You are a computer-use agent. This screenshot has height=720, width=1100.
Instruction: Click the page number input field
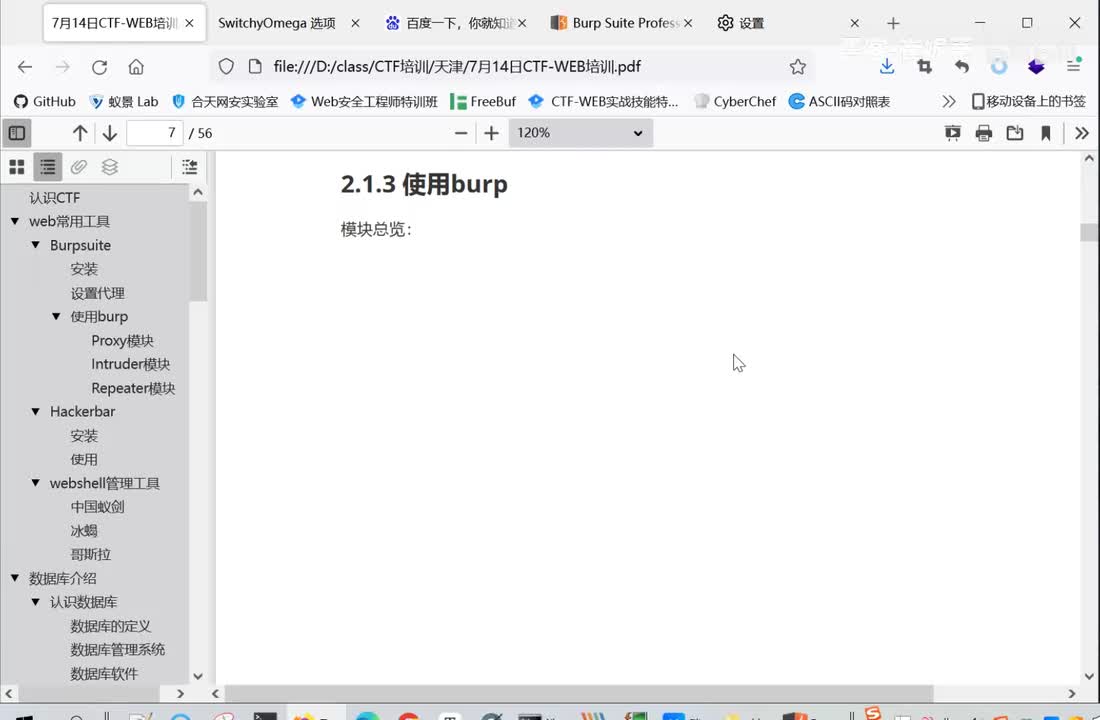click(154, 133)
